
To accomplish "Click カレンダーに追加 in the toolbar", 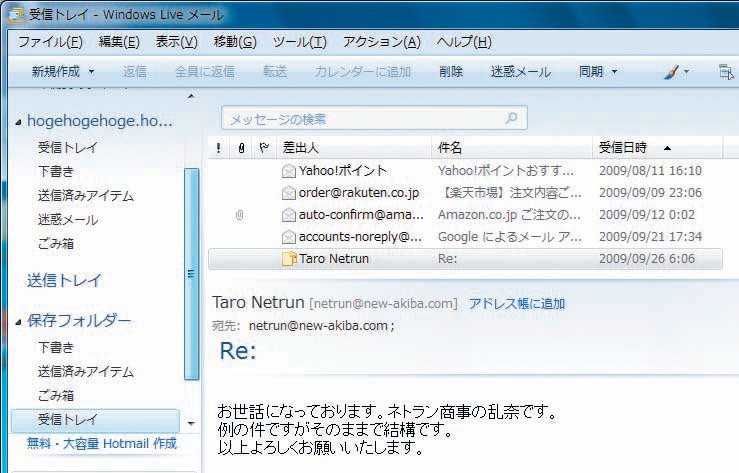I will (x=362, y=72).
